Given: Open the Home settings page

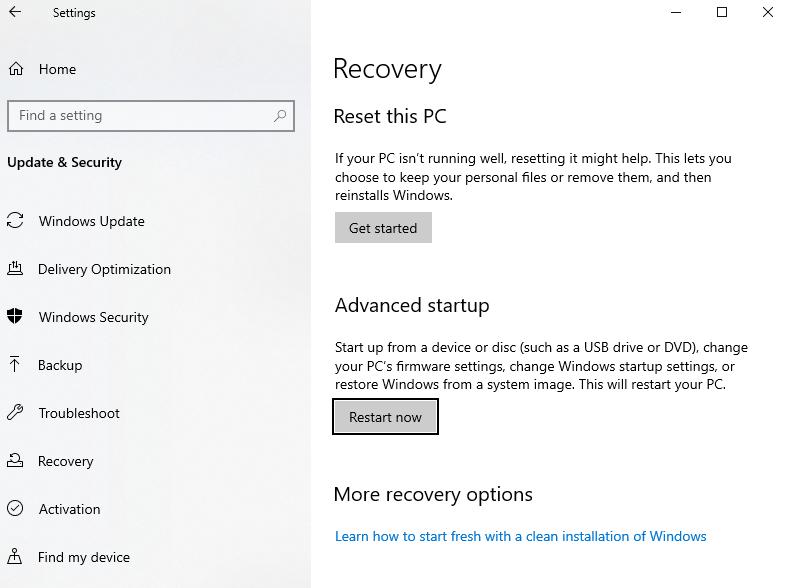Looking at the screenshot, I should point(57,69).
